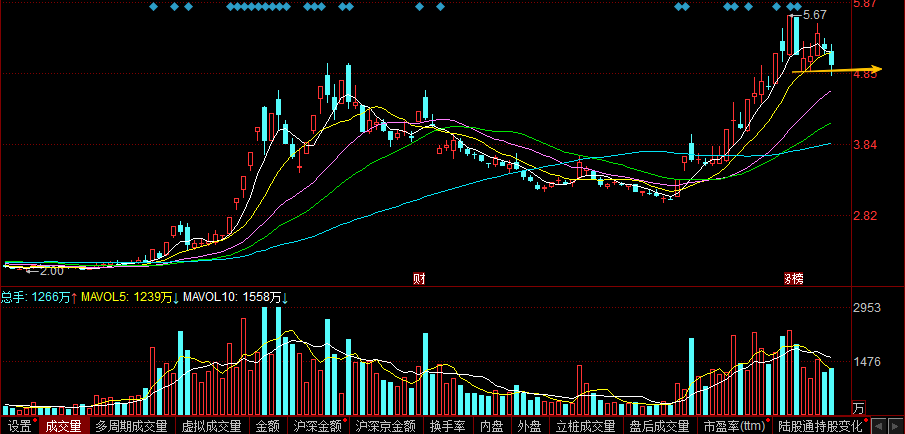The width and height of the screenshot is (905, 434).
Task: Click the 万 volume unit box
Action: click(x=859, y=409)
